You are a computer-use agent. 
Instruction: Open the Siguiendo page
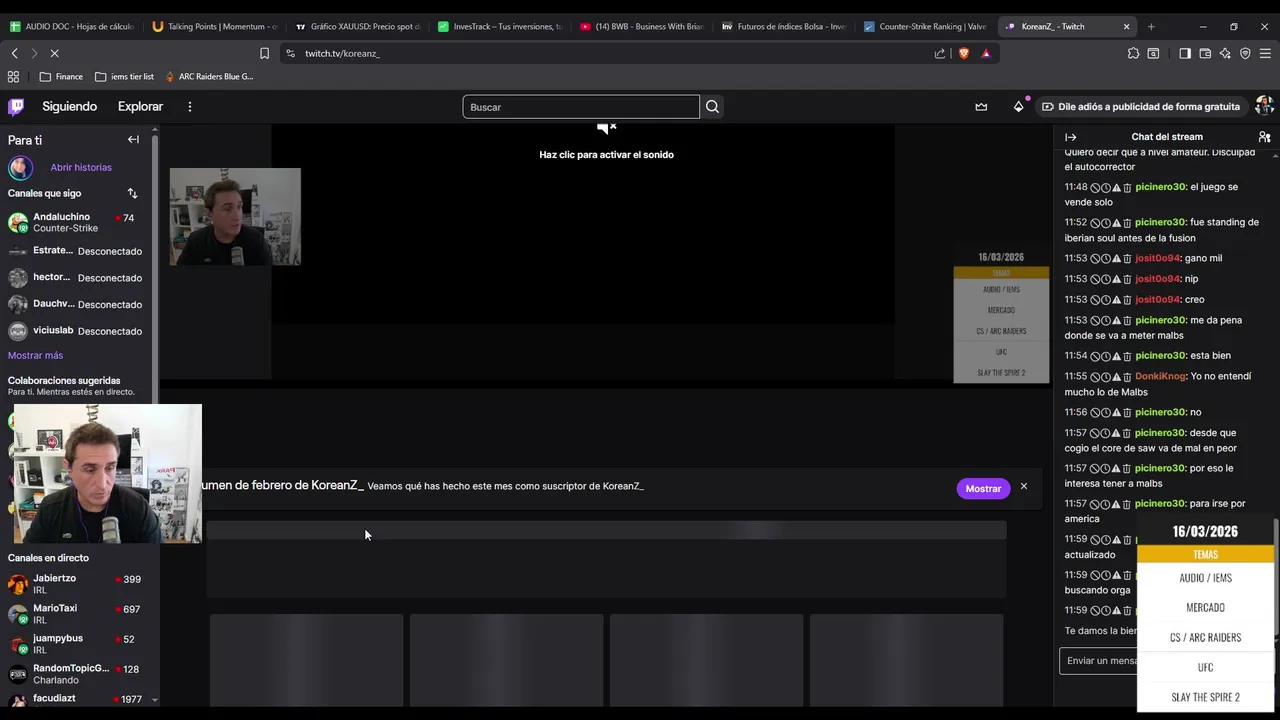[69, 107]
